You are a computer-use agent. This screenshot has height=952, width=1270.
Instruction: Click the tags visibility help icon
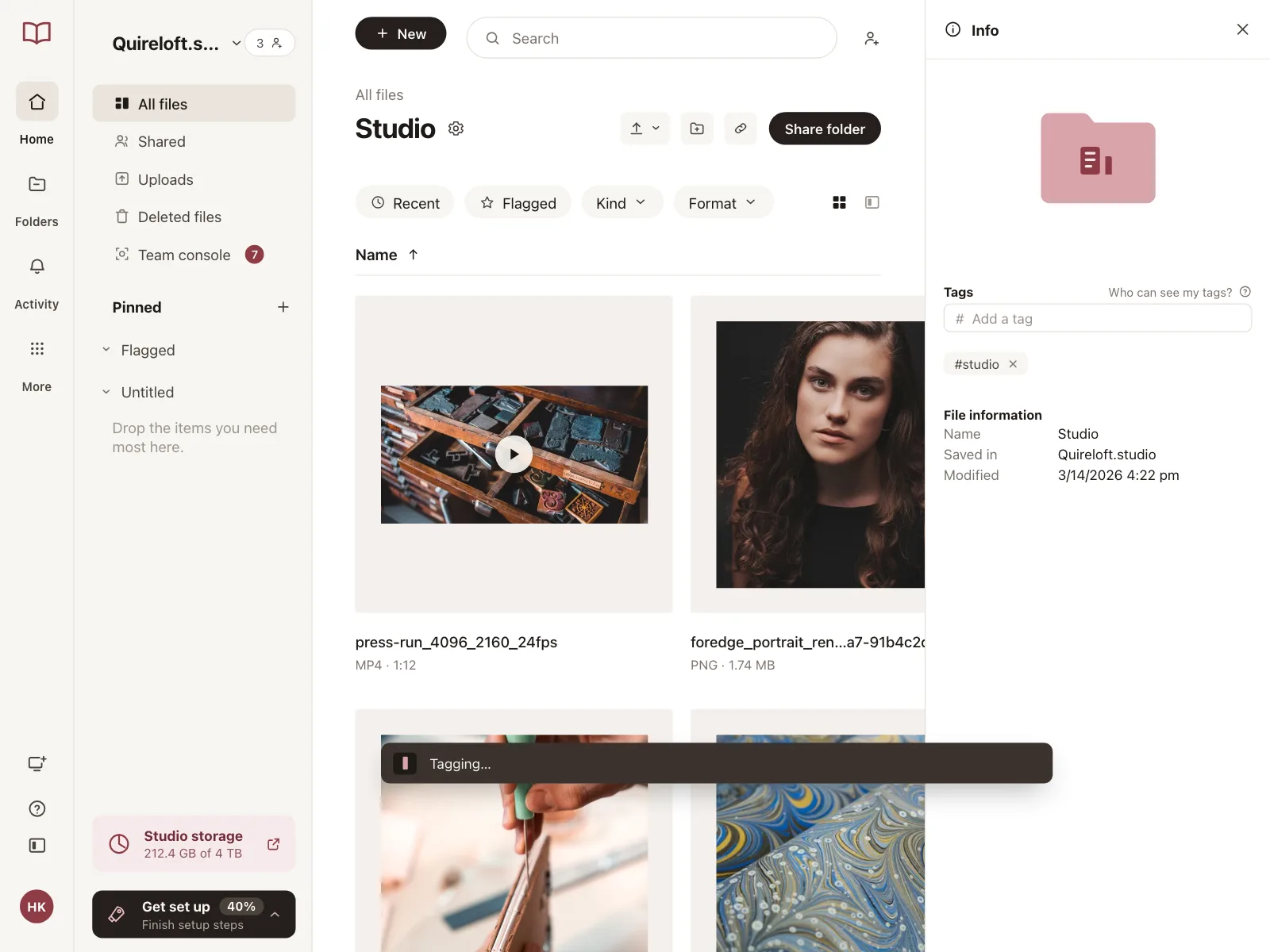1245,292
